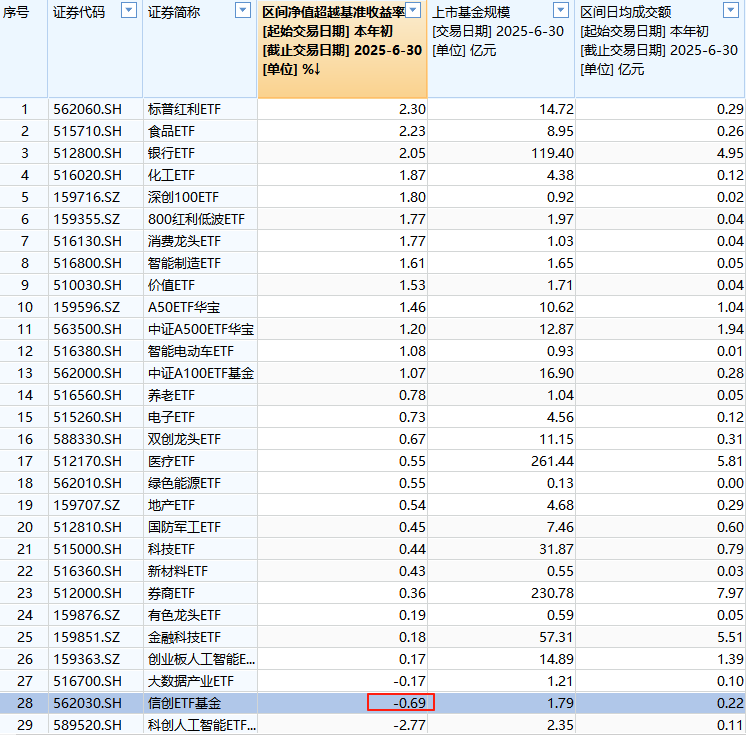The height and width of the screenshot is (735, 746).
Task: Select the red-outlined -0.69 cell
Action: point(400,702)
